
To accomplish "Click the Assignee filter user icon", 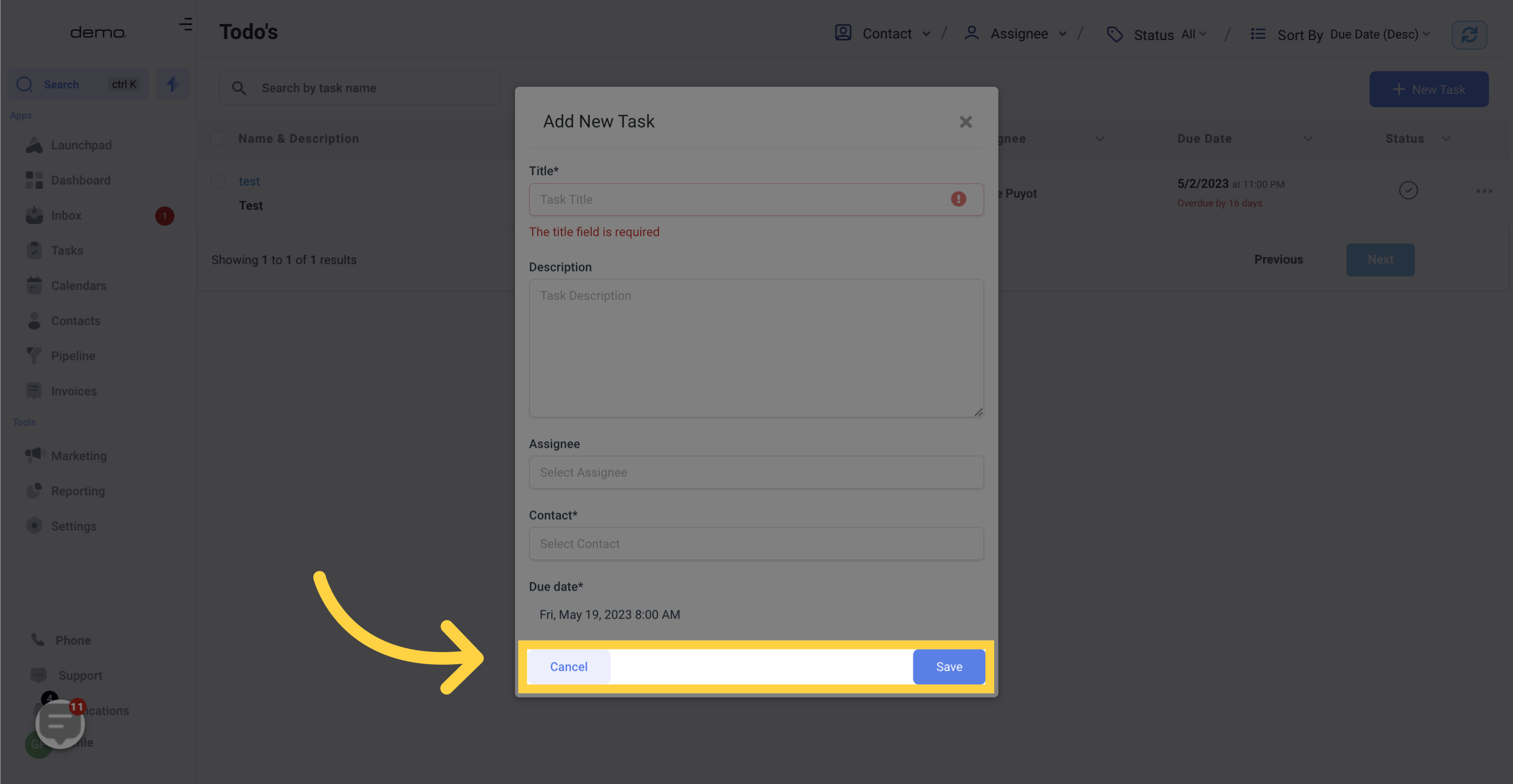I will tap(972, 33).
